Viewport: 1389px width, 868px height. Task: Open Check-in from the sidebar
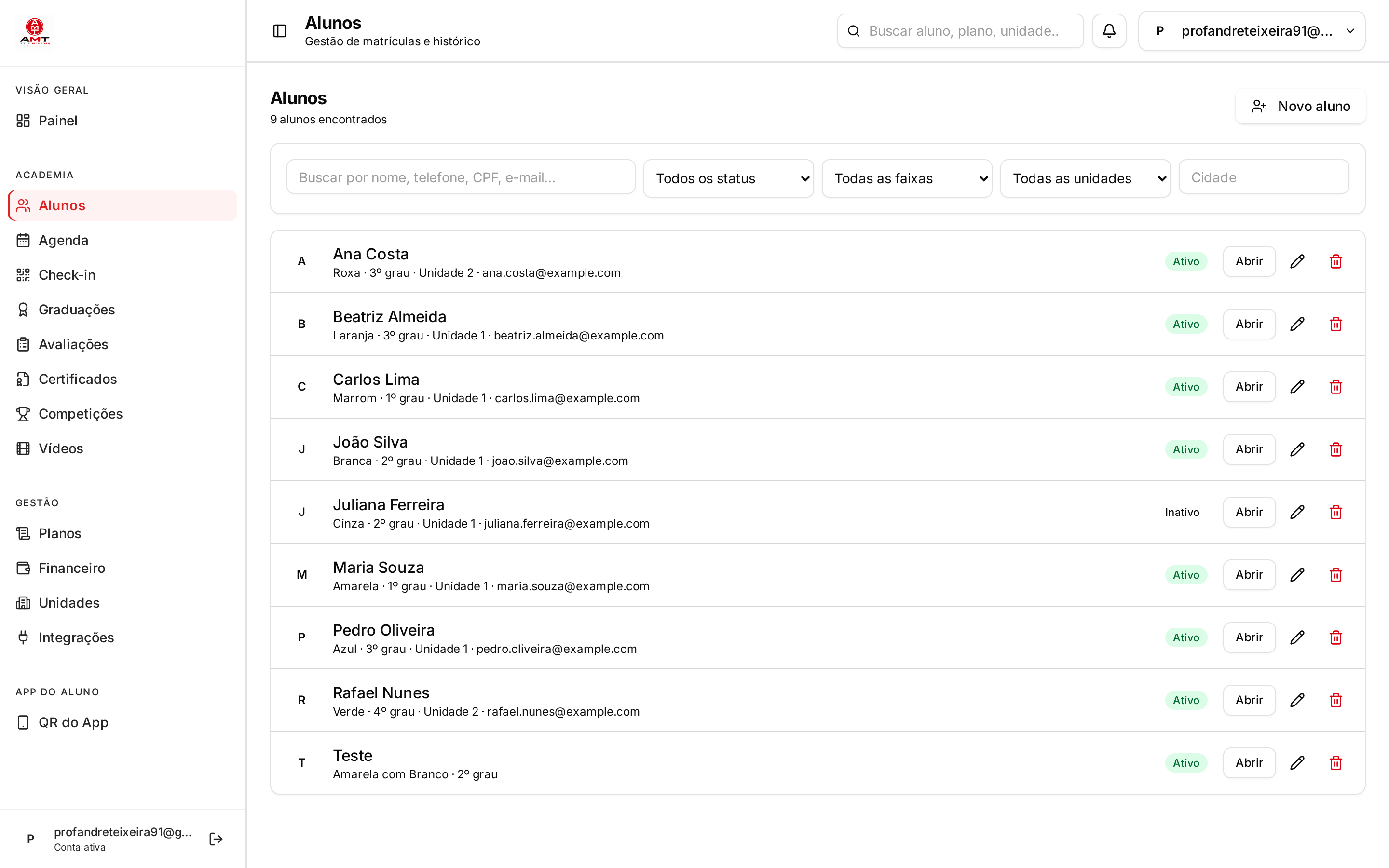click(x=122, y=275)
